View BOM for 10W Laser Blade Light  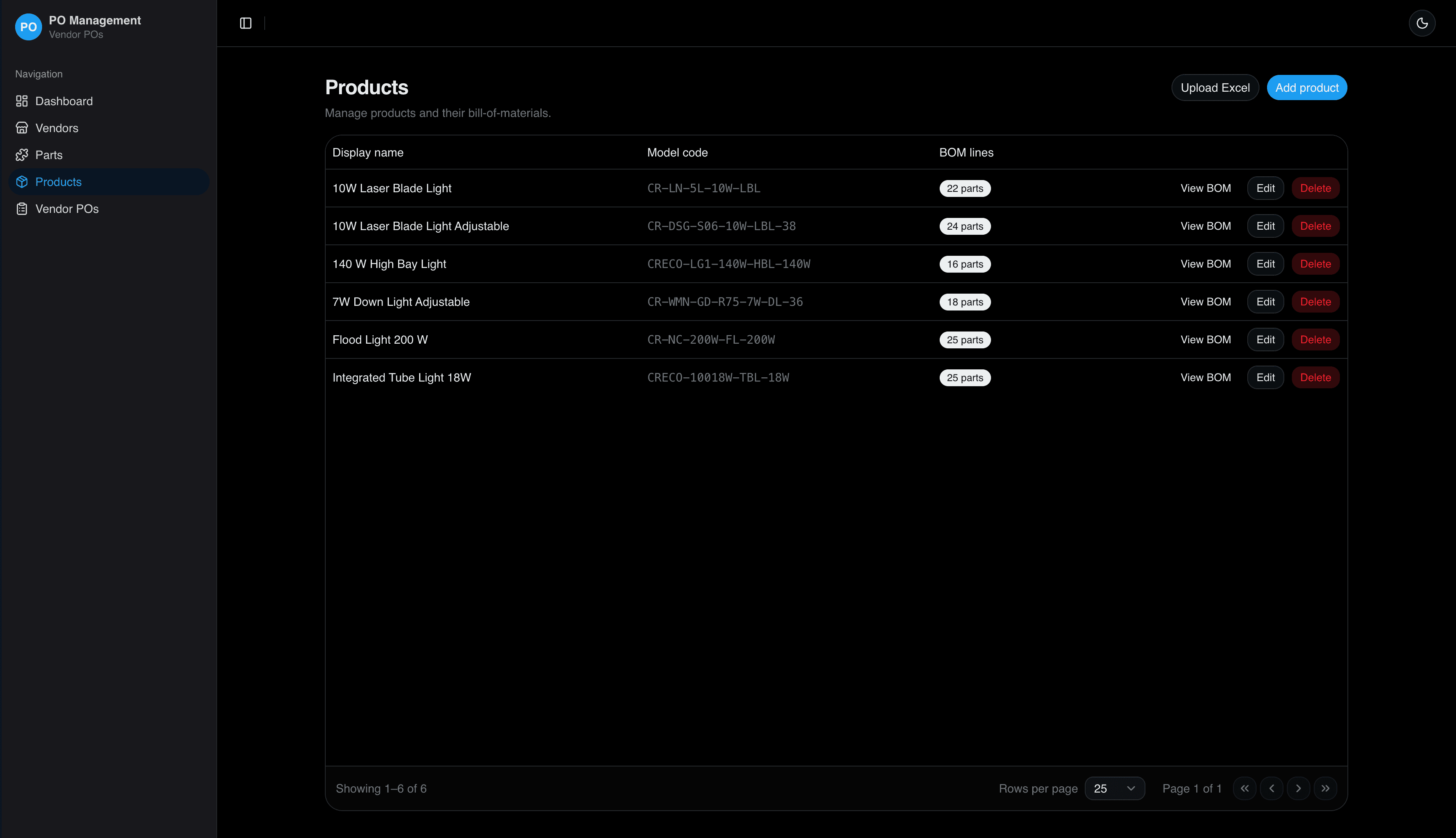1206,188
